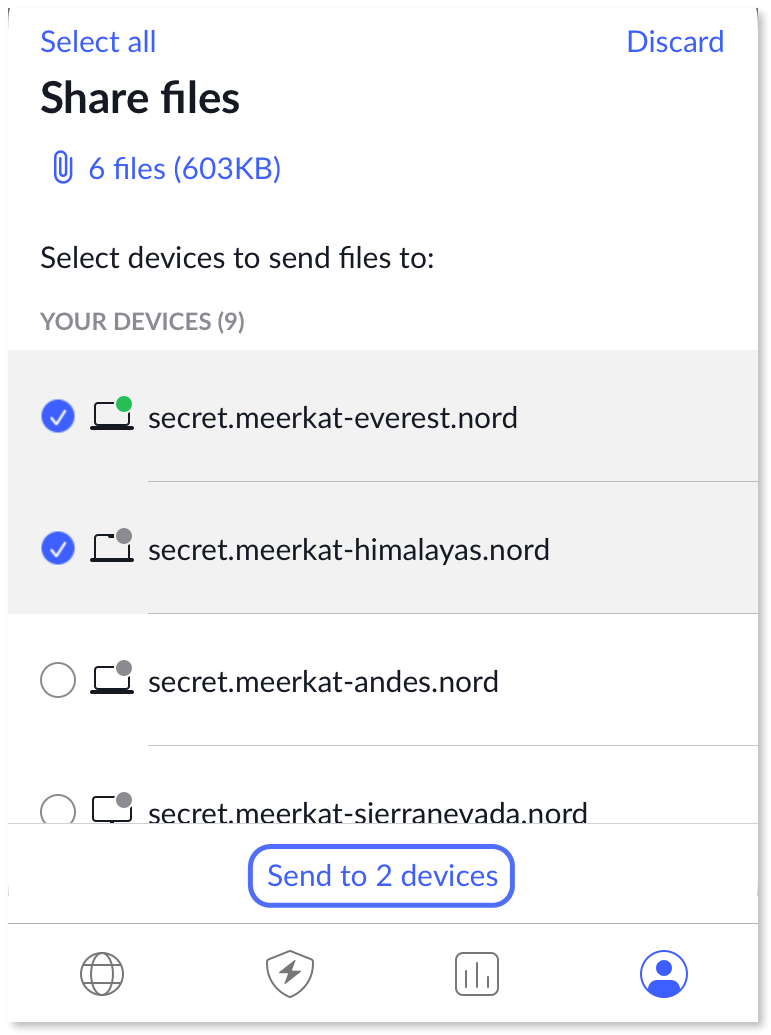
Task: Click the offline laptop icon for secret.meerkat-andes.nord
Action: click(x=111, y=680)
